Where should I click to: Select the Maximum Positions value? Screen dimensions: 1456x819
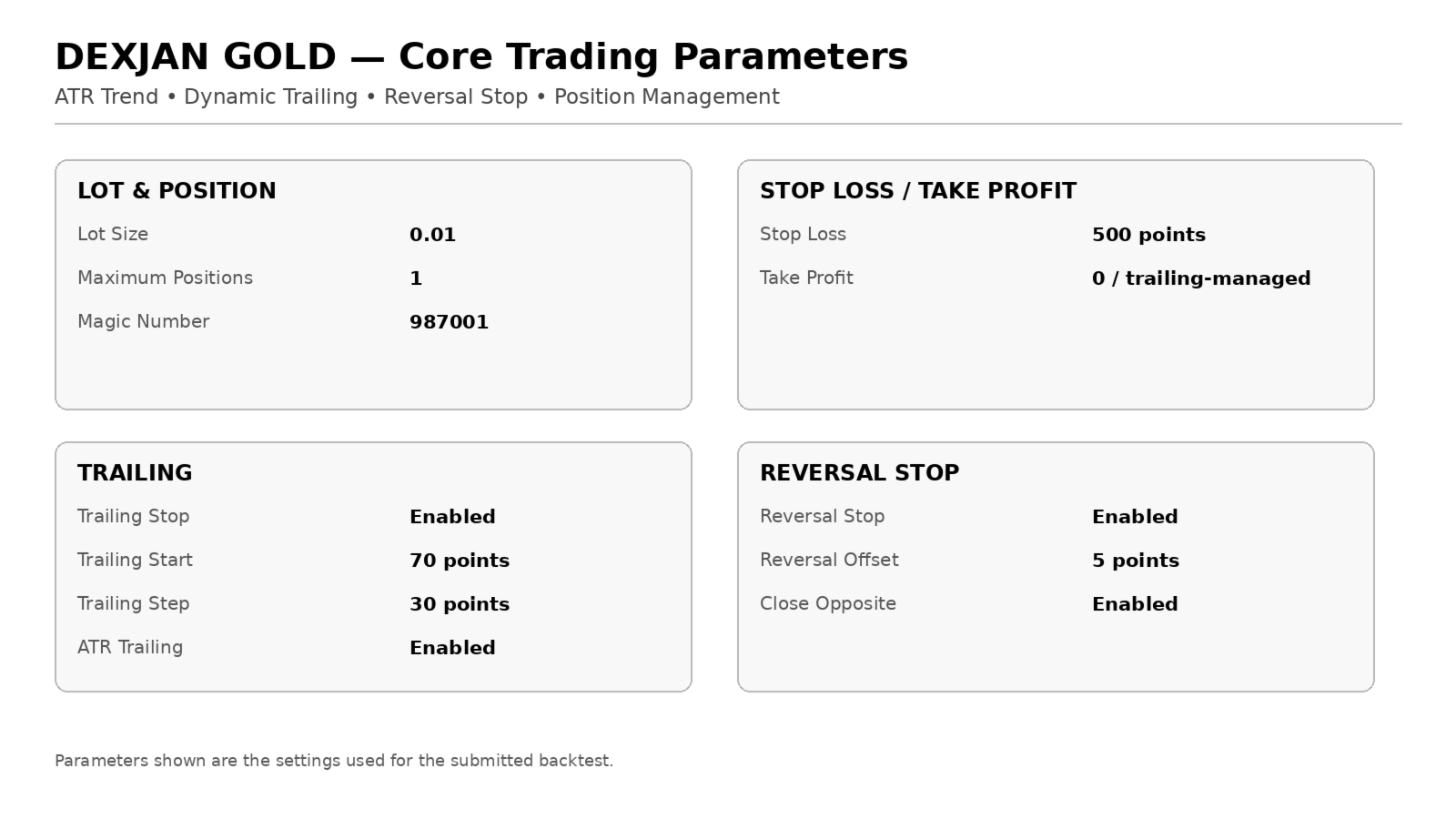[x=416, y=278]
